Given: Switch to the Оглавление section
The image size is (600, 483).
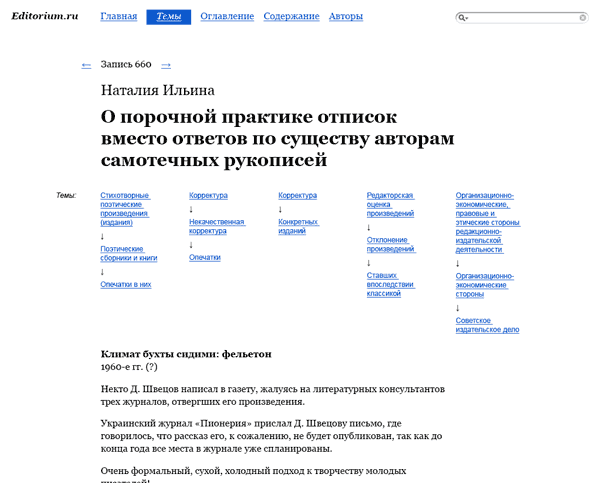Looking at the screenshot, I should pos(227,17).
